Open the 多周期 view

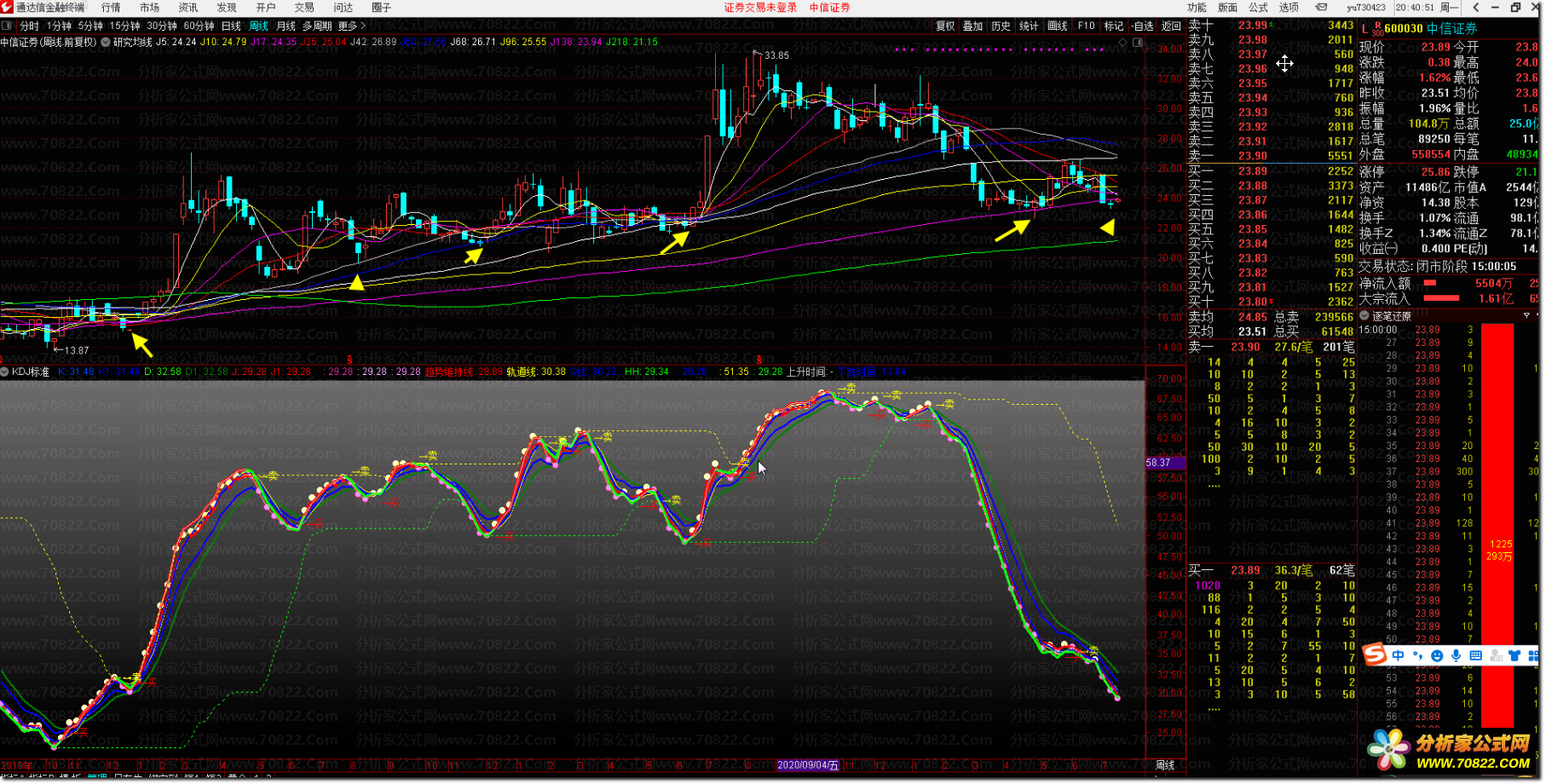[x=317, y=26]
